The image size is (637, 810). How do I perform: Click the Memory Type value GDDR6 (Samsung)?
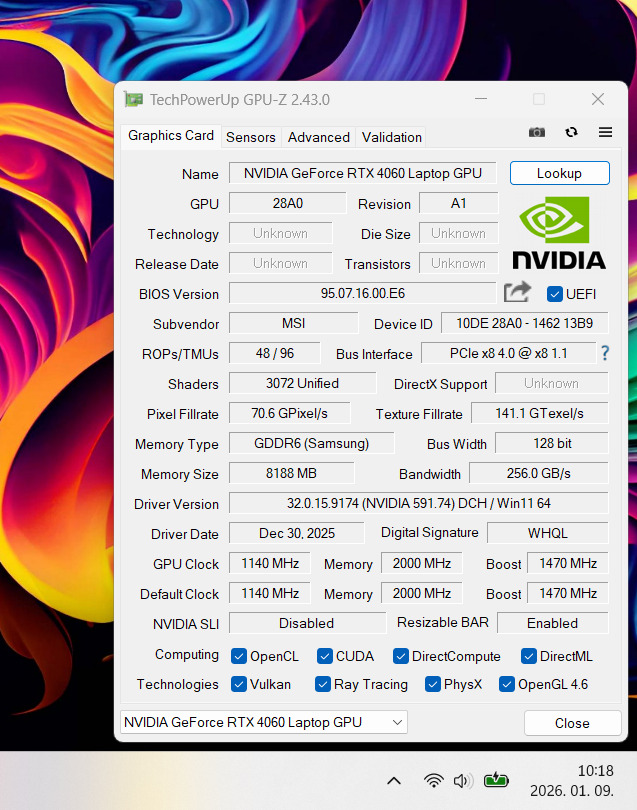pos(312,443)
